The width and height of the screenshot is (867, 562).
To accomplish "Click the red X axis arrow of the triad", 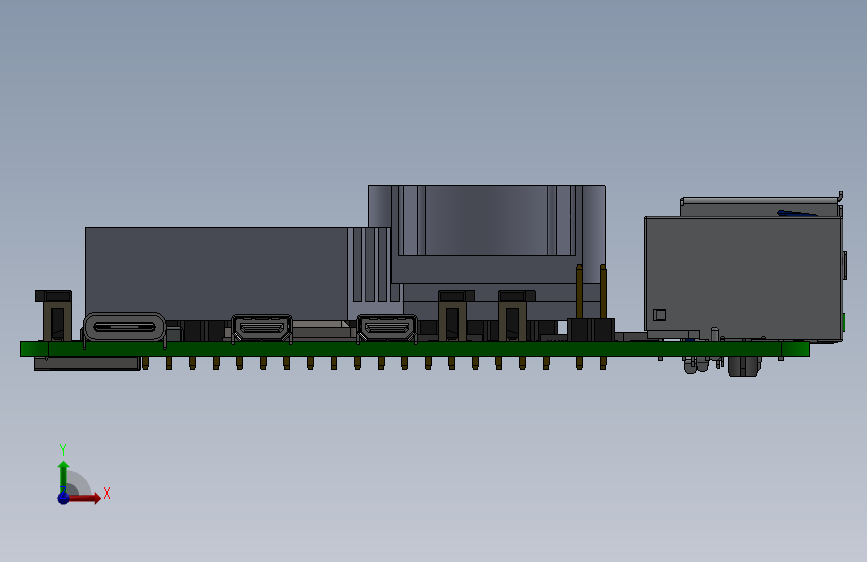I will pyautogui.click(x=85, y=498).
